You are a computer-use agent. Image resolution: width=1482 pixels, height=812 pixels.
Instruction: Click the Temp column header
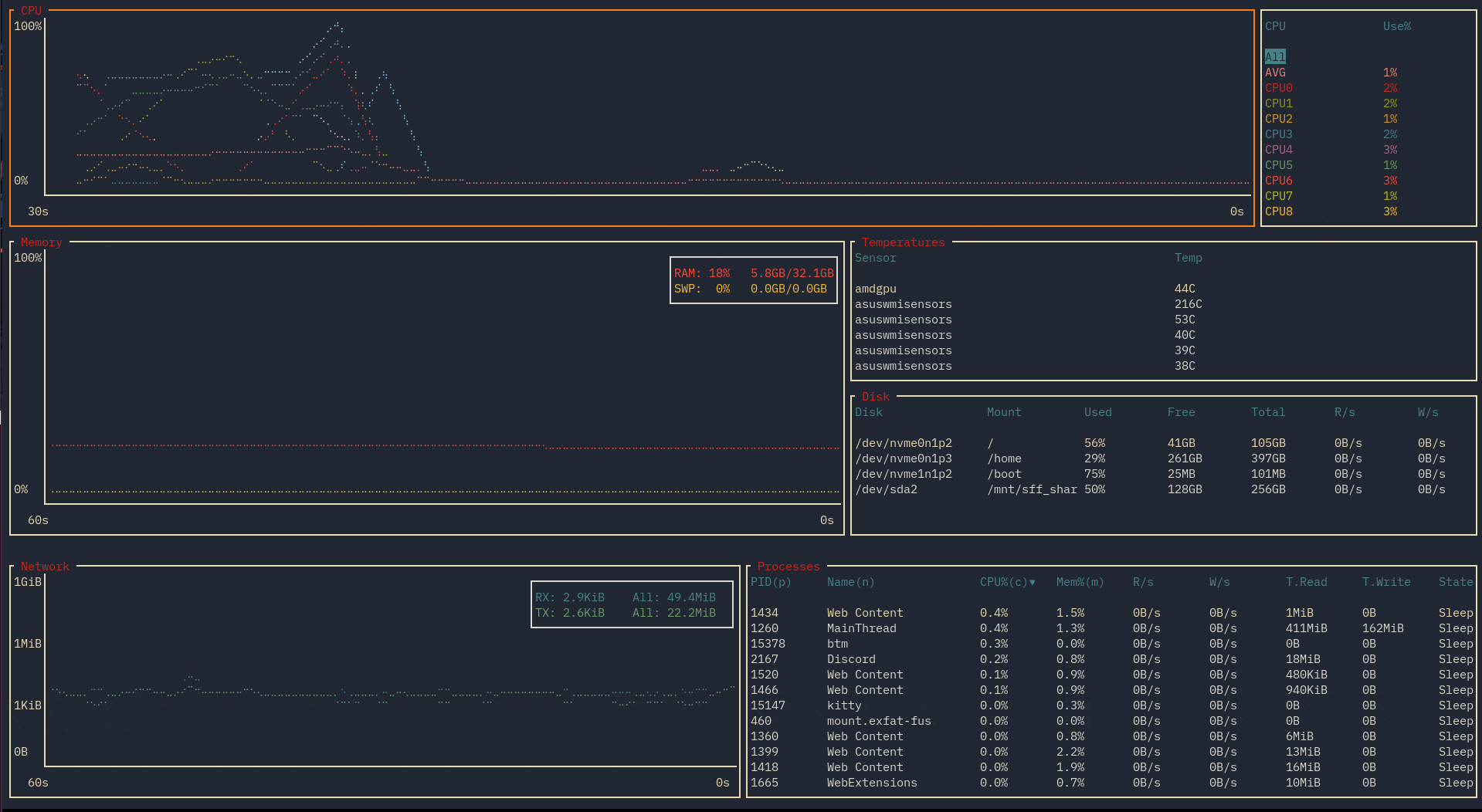pos(1189,258)
